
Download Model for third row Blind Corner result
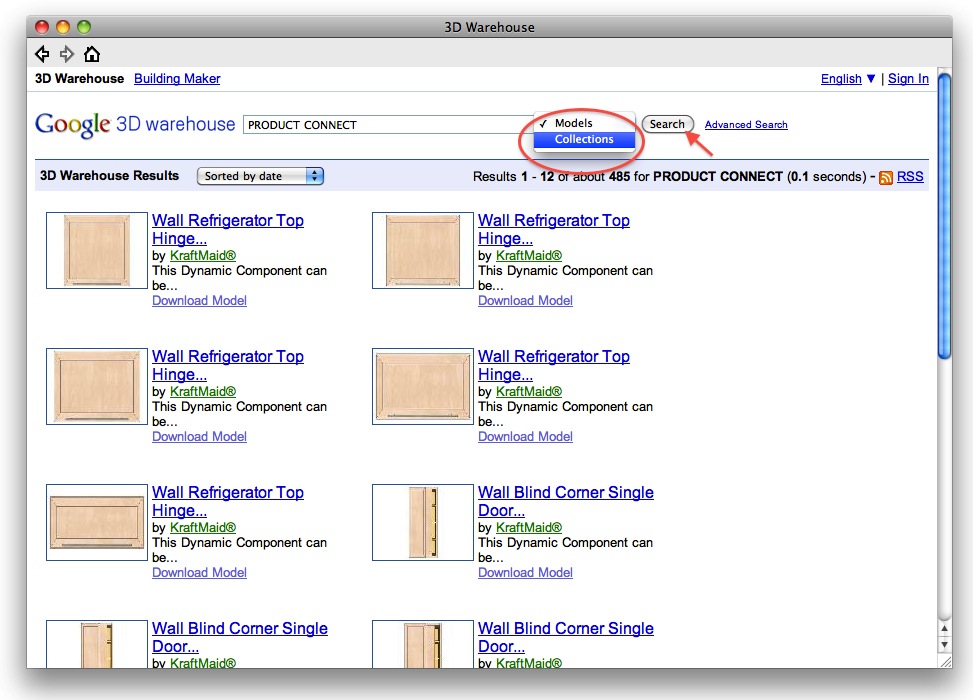tap(525, 572)
